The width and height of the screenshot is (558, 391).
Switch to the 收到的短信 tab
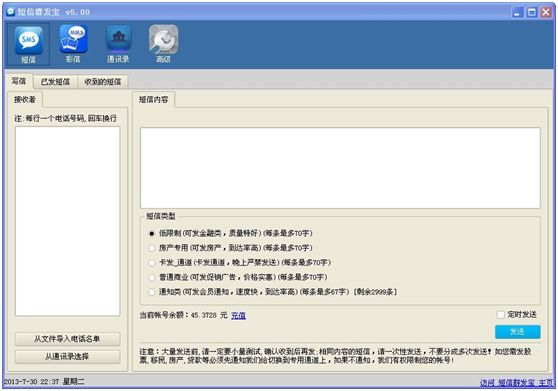point(102,82)
